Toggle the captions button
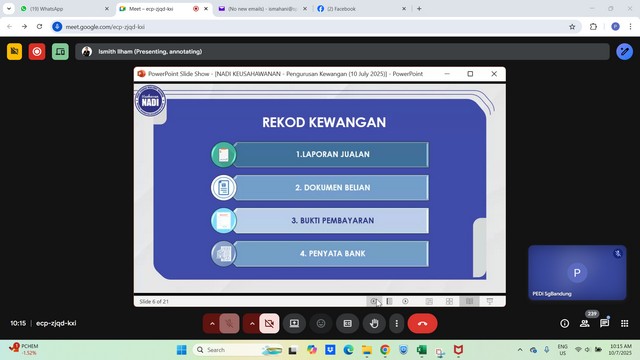The width and height of the screenshot is (640, 360). 347,324
